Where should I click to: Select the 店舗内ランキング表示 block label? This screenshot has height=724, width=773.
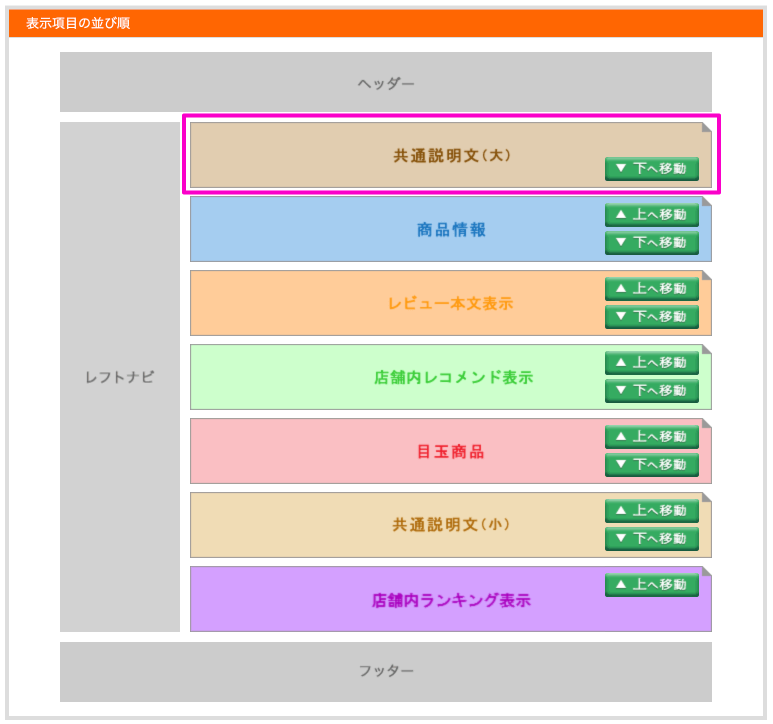450,601
